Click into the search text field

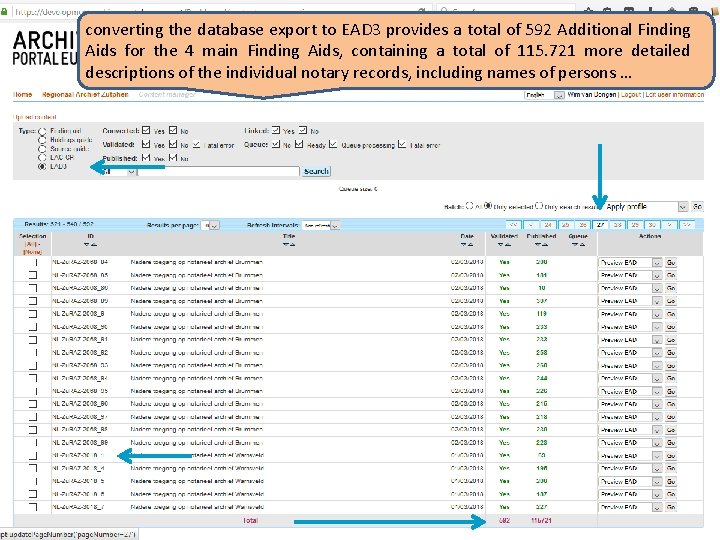pyautogui.click(x=219, y=171)
